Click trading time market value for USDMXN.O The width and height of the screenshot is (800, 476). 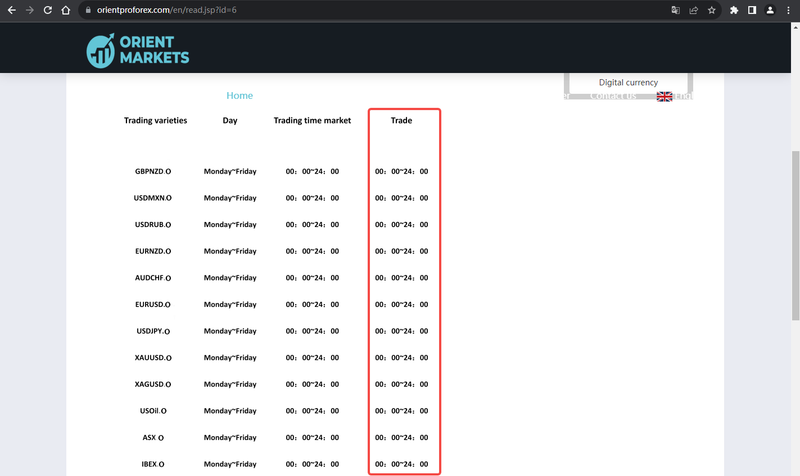click(312, 198)
